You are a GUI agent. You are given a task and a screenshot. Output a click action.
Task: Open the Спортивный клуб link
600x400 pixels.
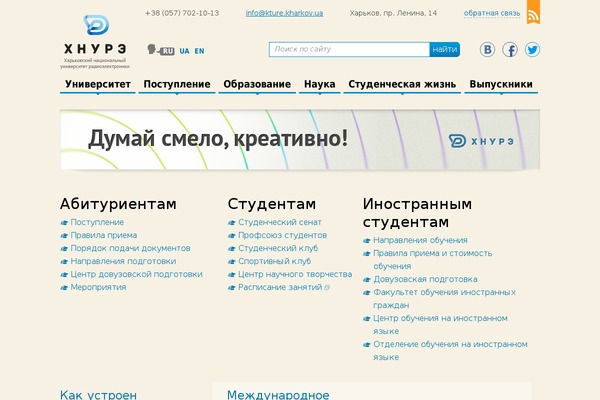274,261
